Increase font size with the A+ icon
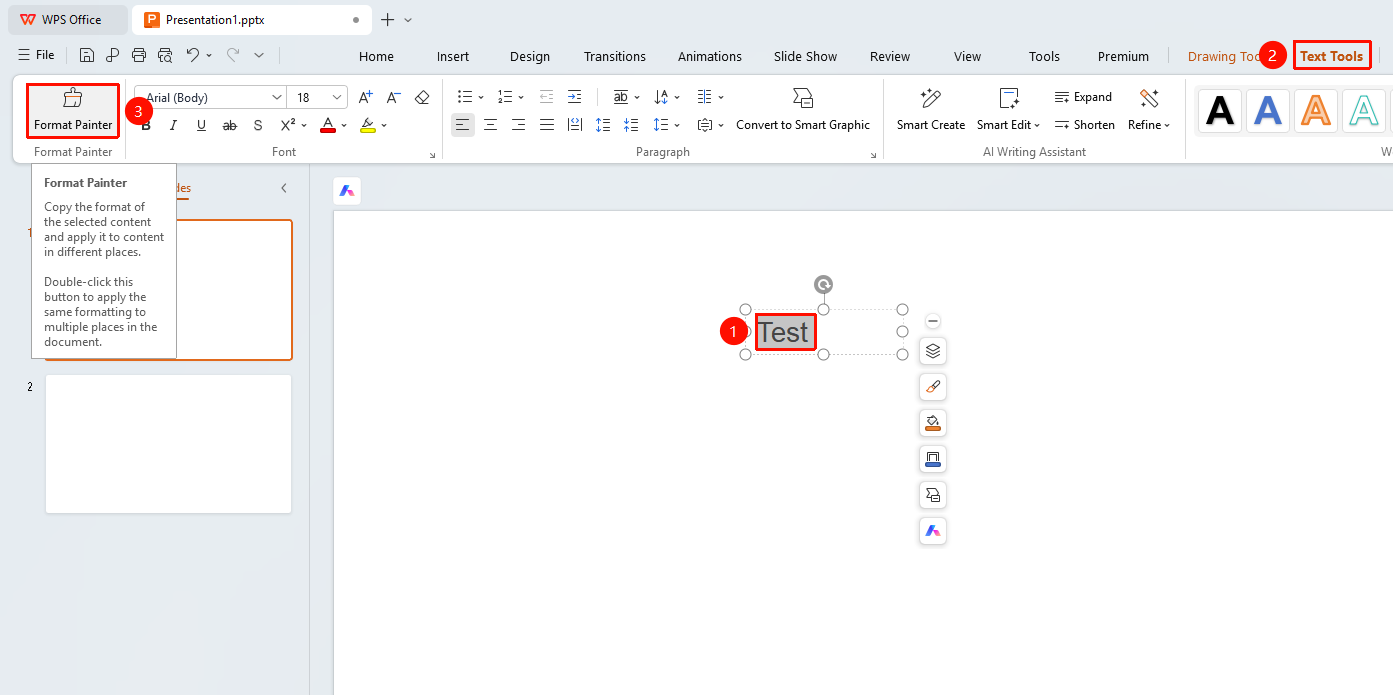1393x695 pixels. [365, 97]
